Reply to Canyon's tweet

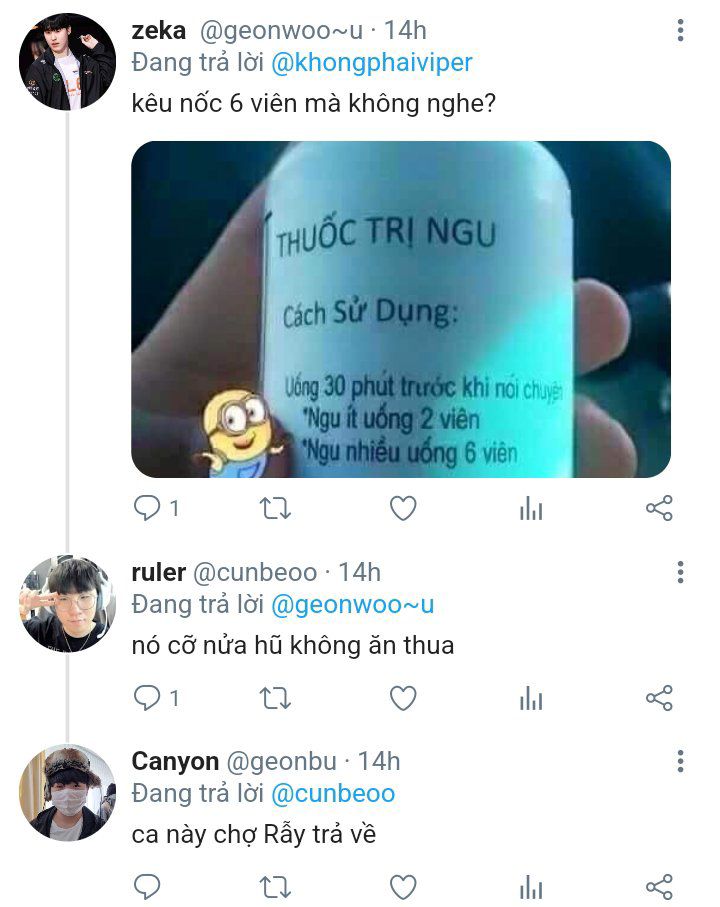pyautogui.click(x=147, y=886)
